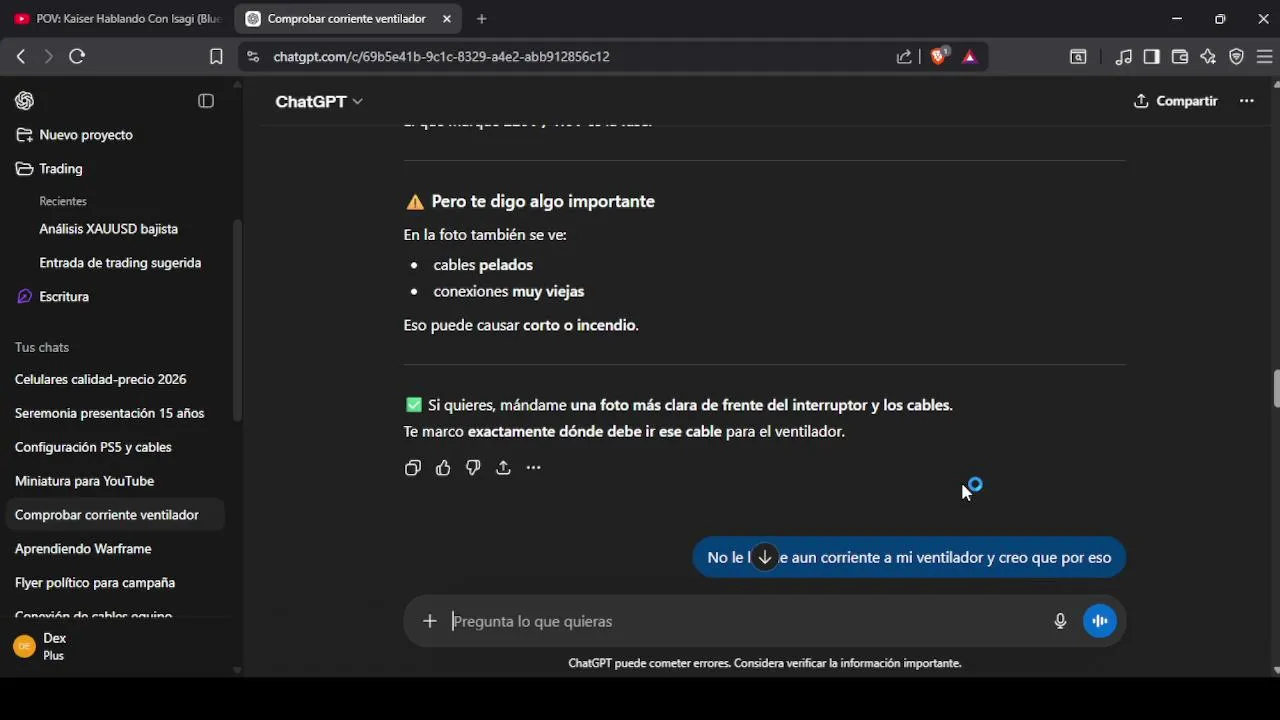
Task: Go forward in browser history
Action: (x=48, y=57)
